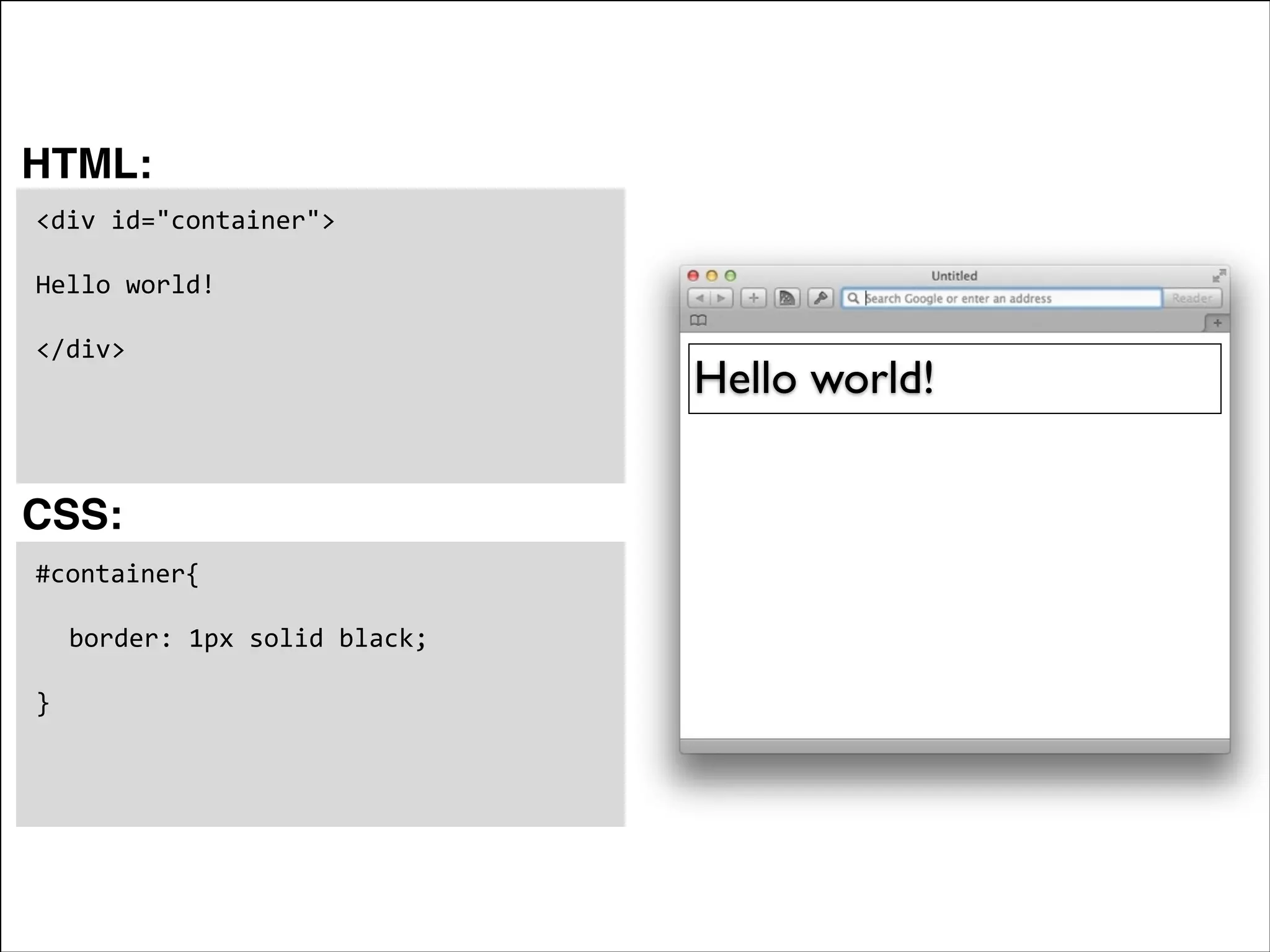
Task: Click the Untitled window title
Action: (954, 276)
